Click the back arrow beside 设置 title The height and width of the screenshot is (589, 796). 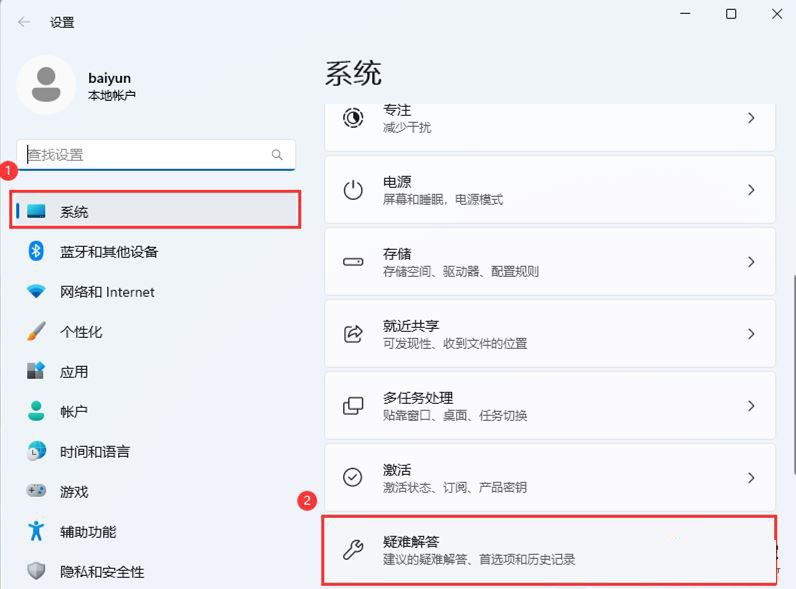(24, 22)
